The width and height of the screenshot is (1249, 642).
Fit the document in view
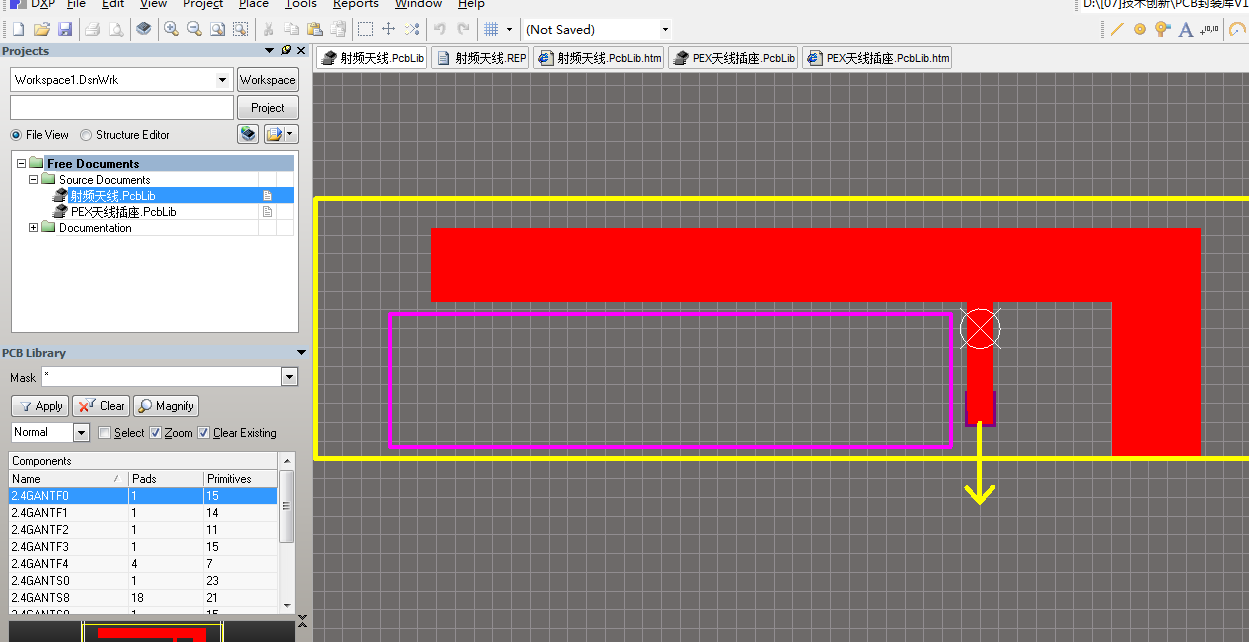point(217,29)
